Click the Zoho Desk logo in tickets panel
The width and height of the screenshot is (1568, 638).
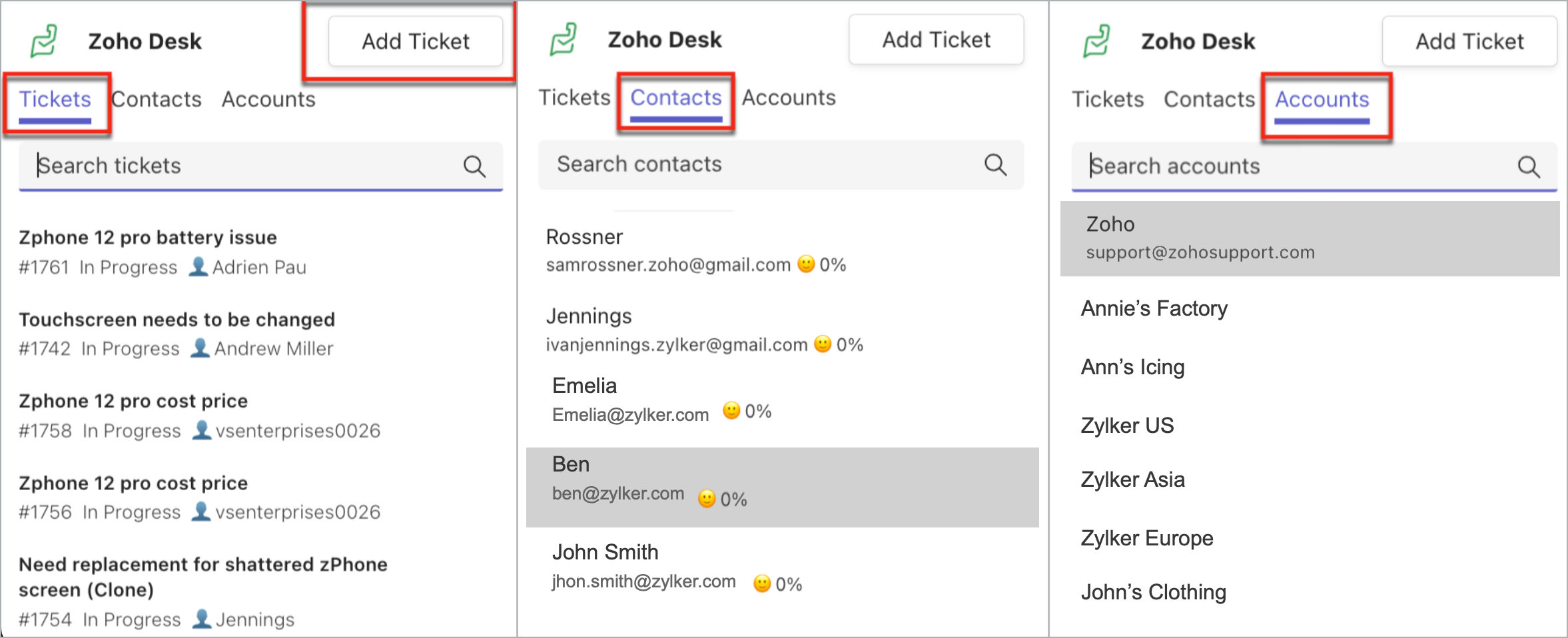(x=45, y=41)
